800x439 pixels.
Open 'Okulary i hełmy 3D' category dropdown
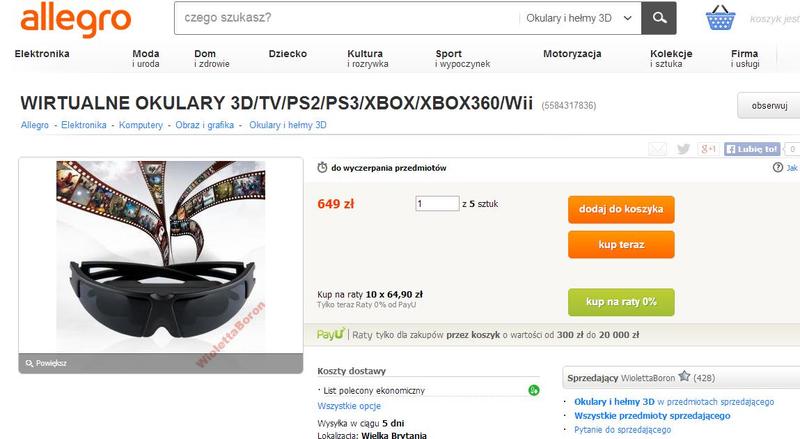point(579,18)
